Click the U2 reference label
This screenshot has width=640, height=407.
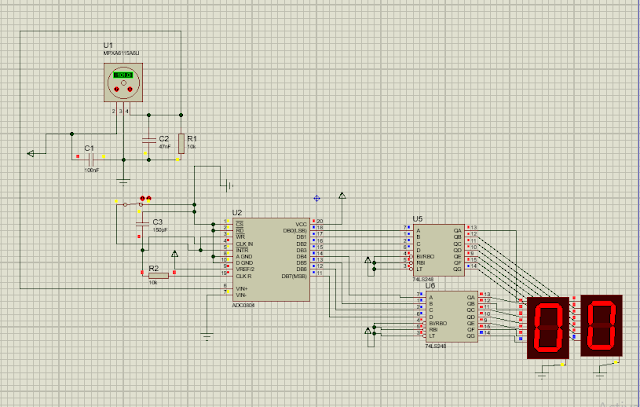point(237,213)
